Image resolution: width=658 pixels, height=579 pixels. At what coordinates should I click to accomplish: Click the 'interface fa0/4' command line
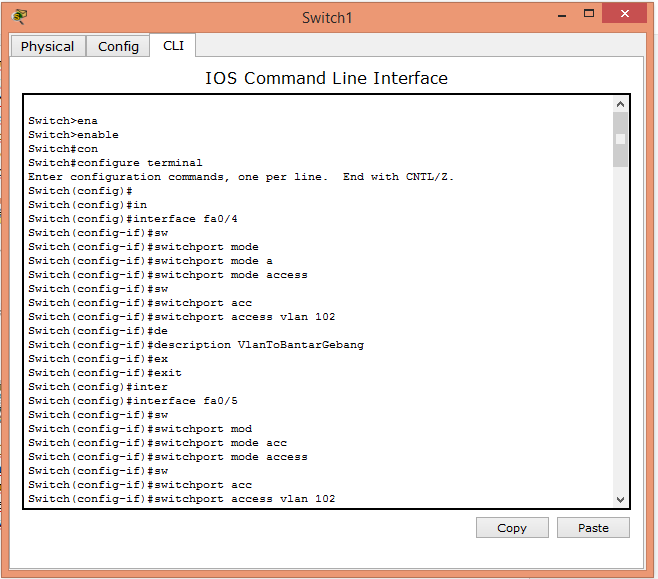(x=133, y=219)
